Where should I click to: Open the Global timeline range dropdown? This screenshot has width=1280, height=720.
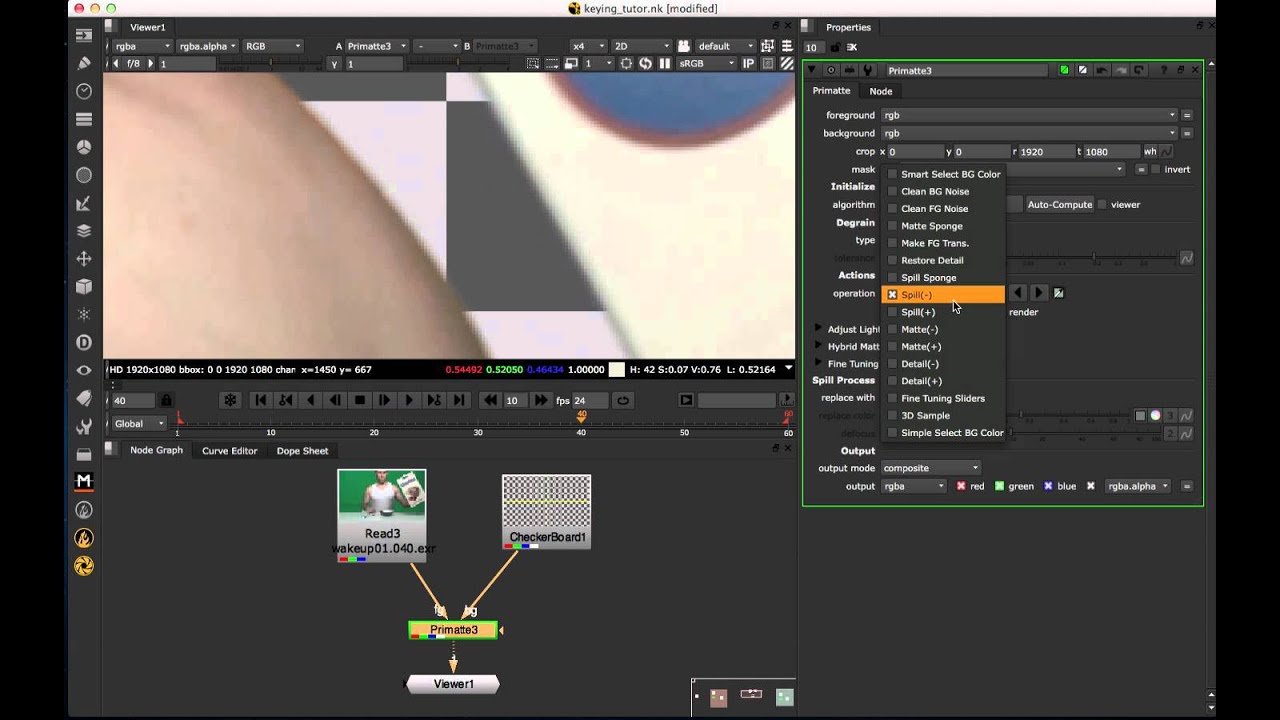tap(139, 423)
